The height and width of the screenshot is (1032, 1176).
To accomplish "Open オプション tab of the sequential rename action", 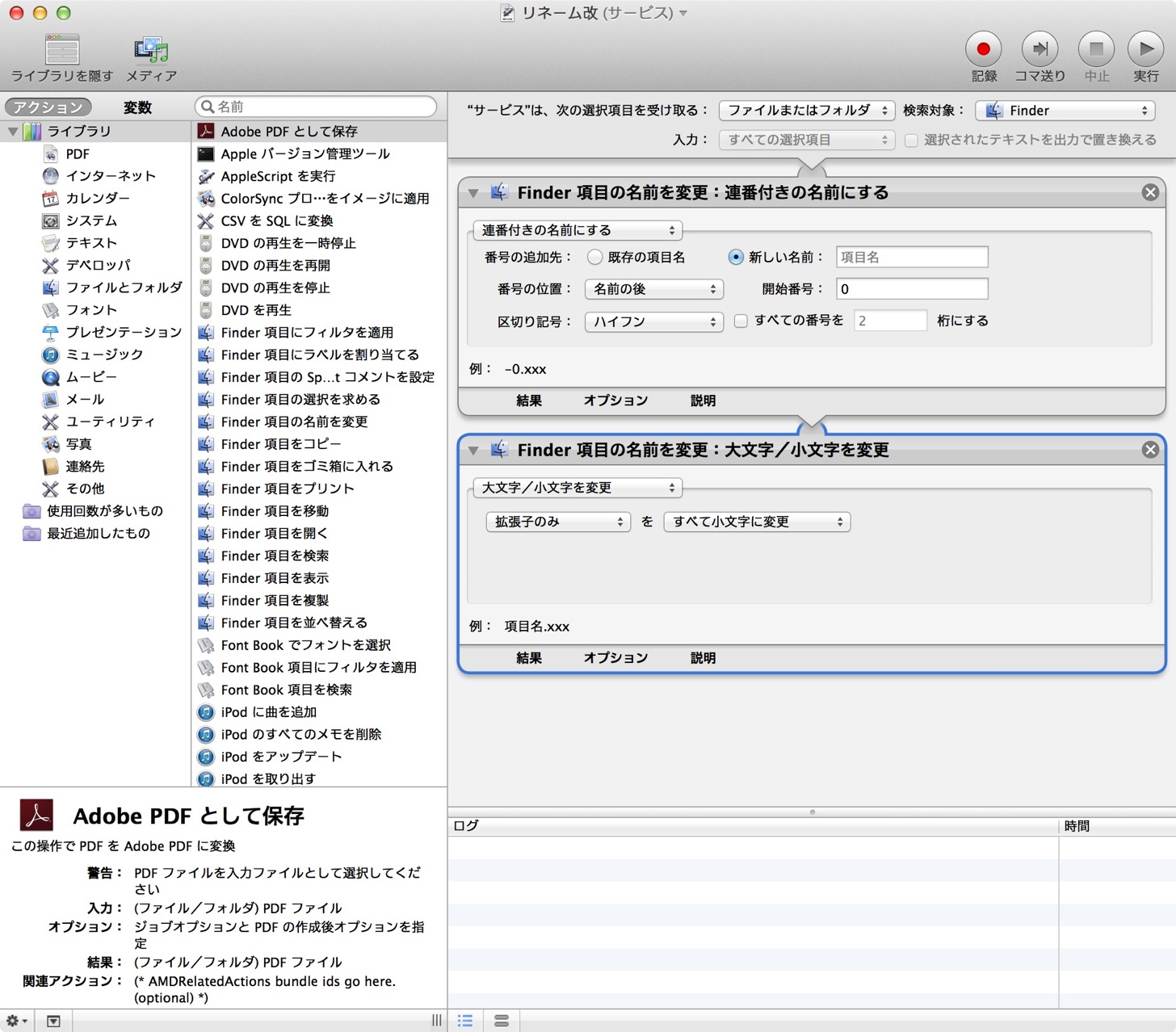I will pyautogui.click(x=615, y=401).
